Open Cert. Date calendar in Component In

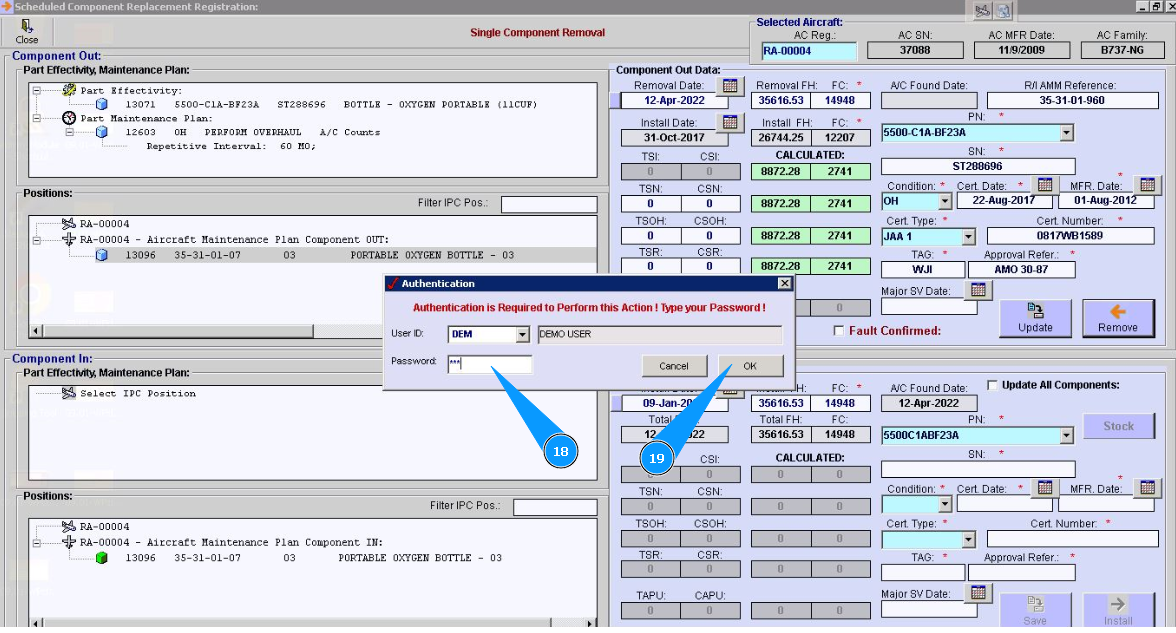(1044, 488)
